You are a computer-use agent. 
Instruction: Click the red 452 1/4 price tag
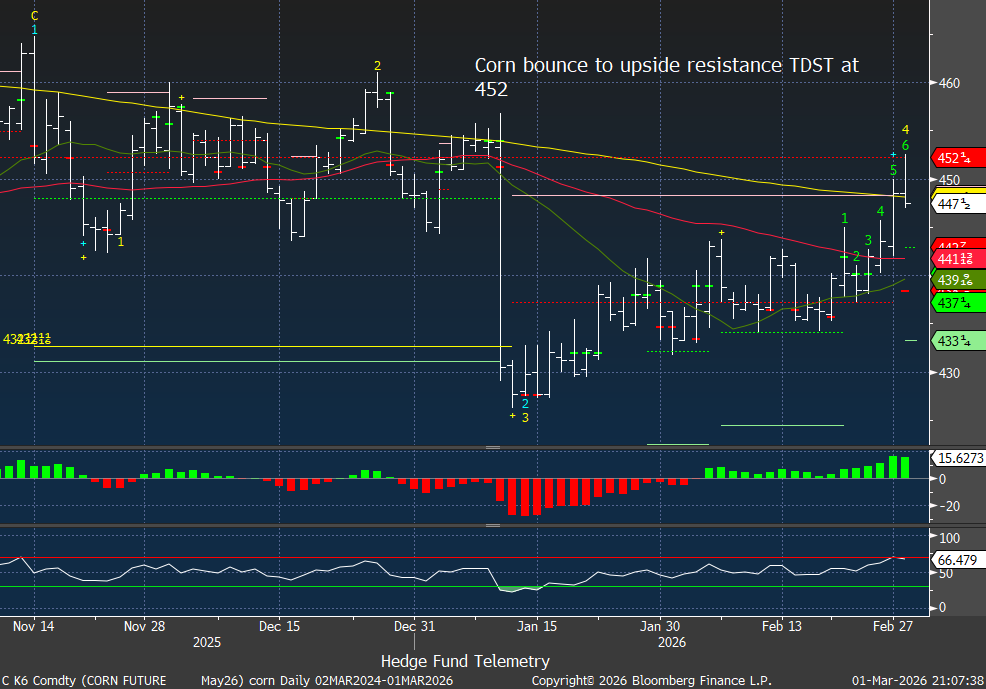click(x=958, y=158)
